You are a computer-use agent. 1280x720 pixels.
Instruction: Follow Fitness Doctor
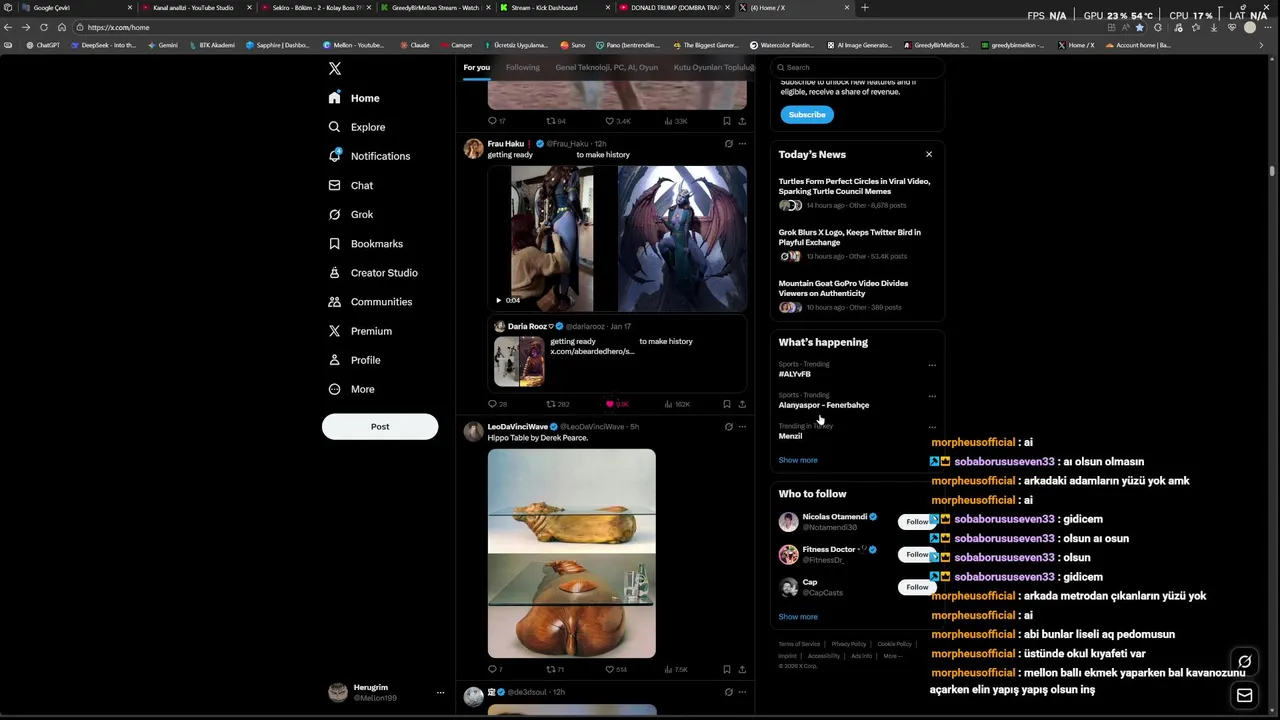pyautogui.click(x=916, y=554)
